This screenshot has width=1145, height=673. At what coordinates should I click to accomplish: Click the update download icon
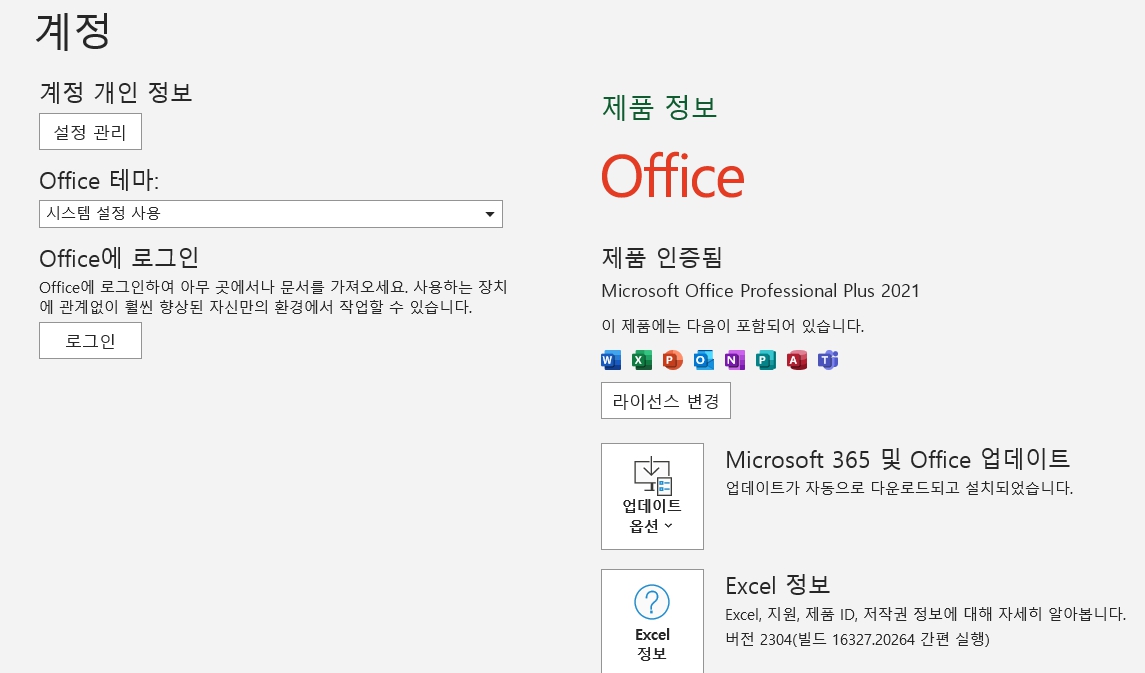click(x=652, y=476)
